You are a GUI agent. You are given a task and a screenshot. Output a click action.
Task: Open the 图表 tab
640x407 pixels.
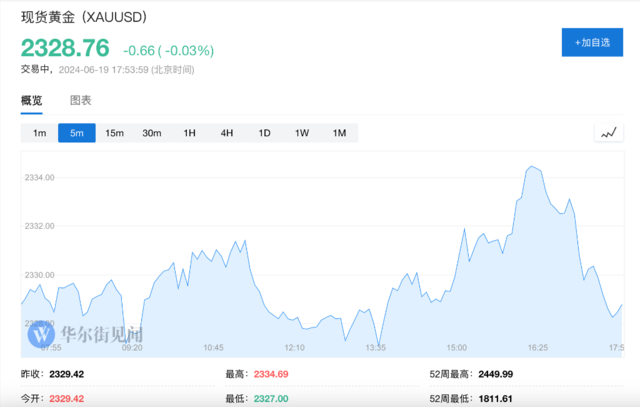tap(81, 100)
